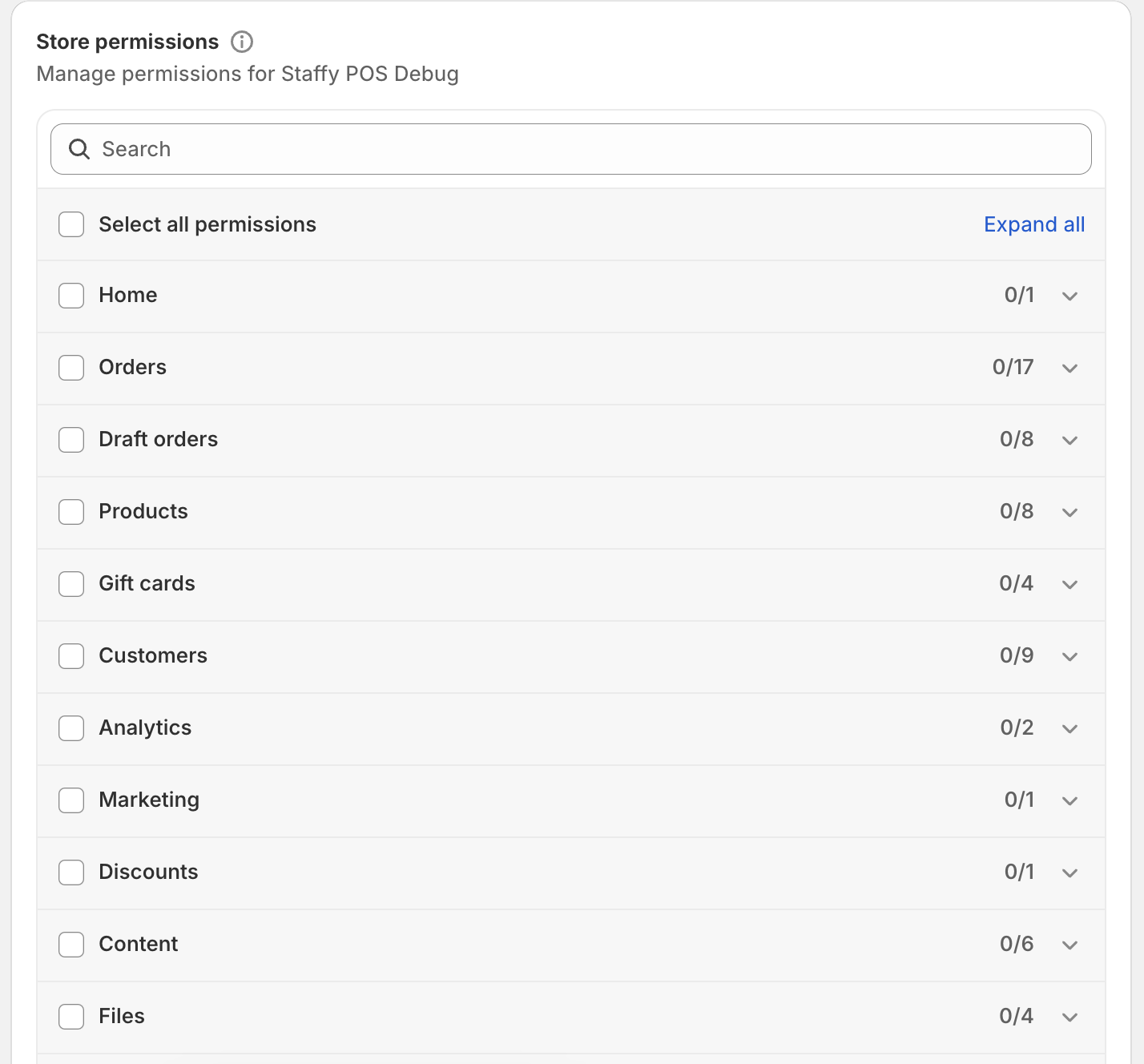Click the info icon beside Store permissions
The width and height of the screenshot is (1144, 1064).
point(242,42)
